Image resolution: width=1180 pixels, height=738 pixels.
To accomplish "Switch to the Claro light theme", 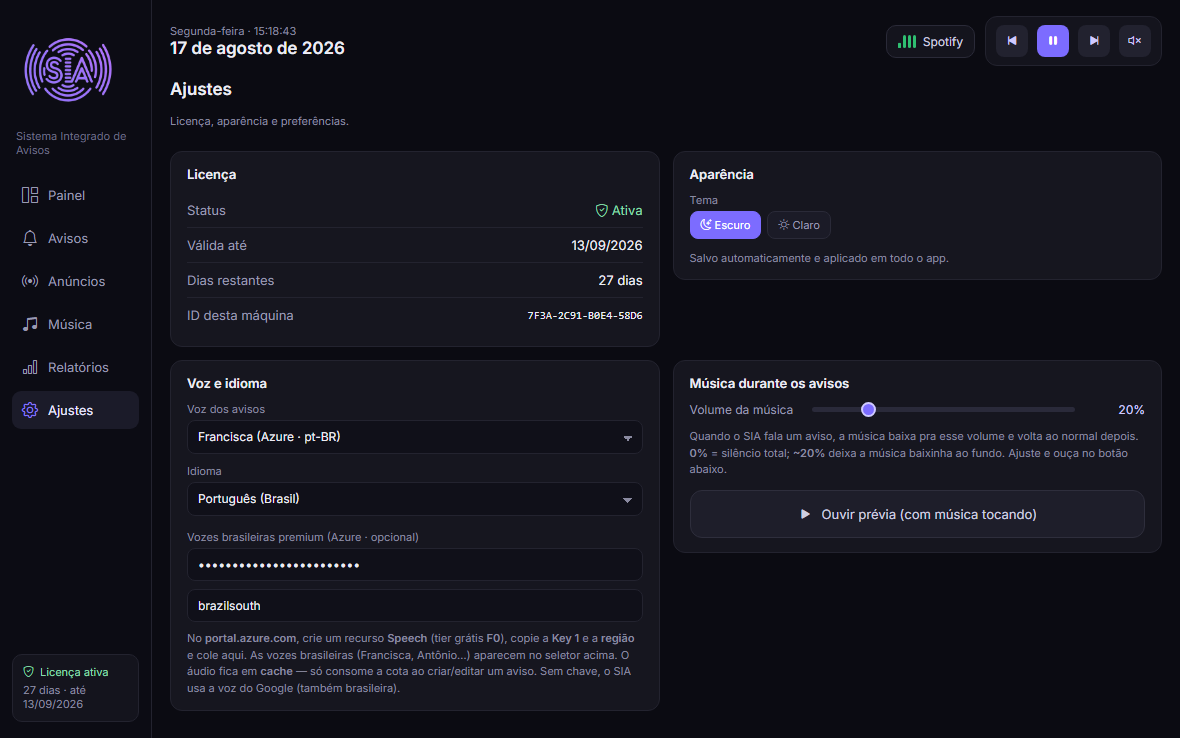I will click(x=798, y=225).
